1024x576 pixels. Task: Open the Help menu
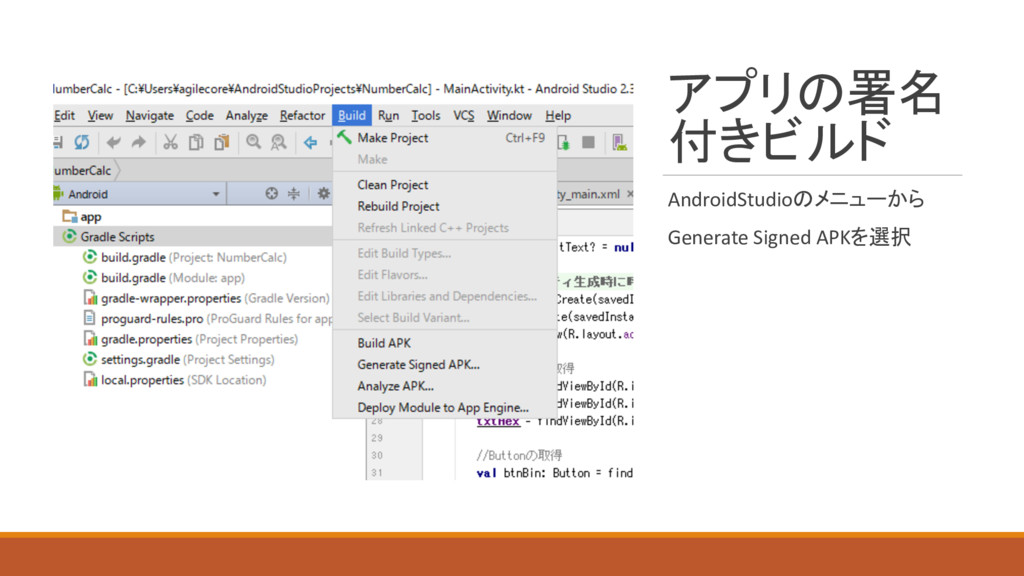(558, 116)
